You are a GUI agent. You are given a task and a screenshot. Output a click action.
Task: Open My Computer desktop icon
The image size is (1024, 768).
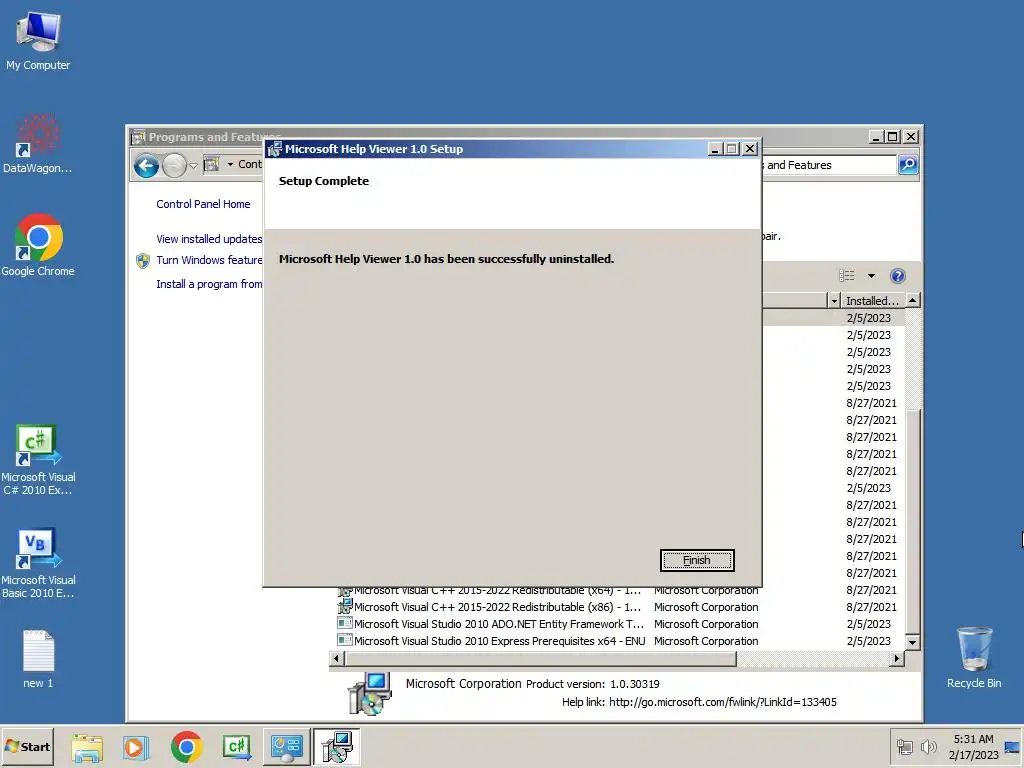click(x=38, y=40)
